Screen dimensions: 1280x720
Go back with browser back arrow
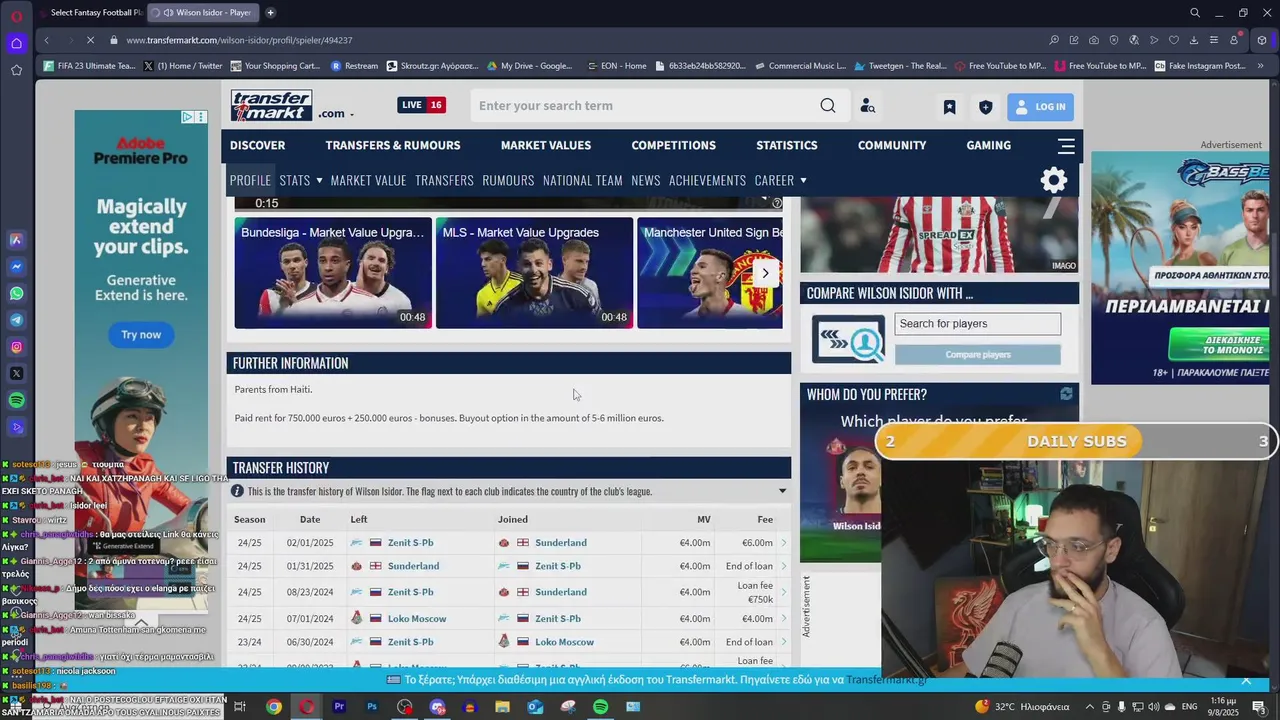46,40
